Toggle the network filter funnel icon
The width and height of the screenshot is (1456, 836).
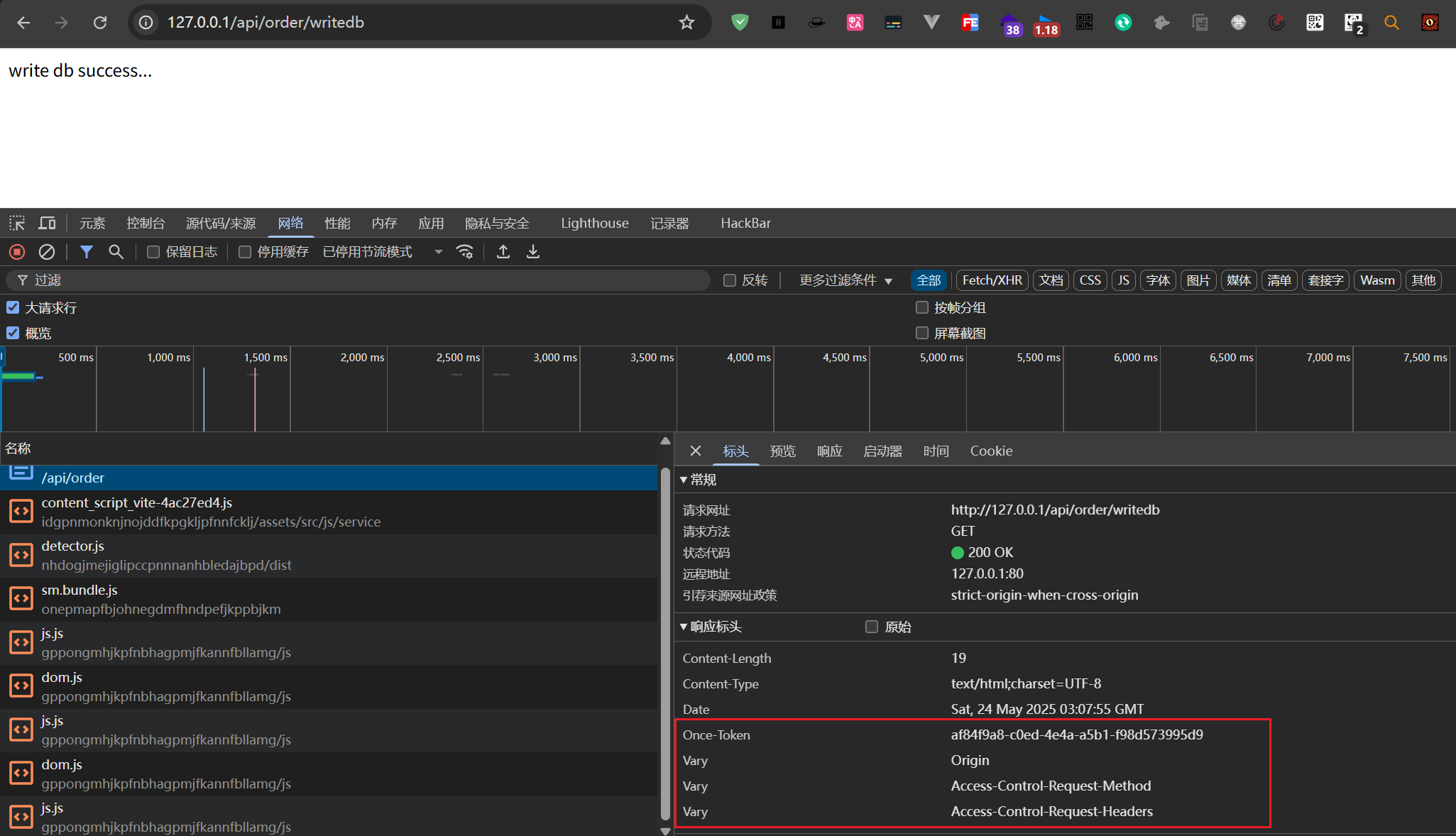point(86,252)
